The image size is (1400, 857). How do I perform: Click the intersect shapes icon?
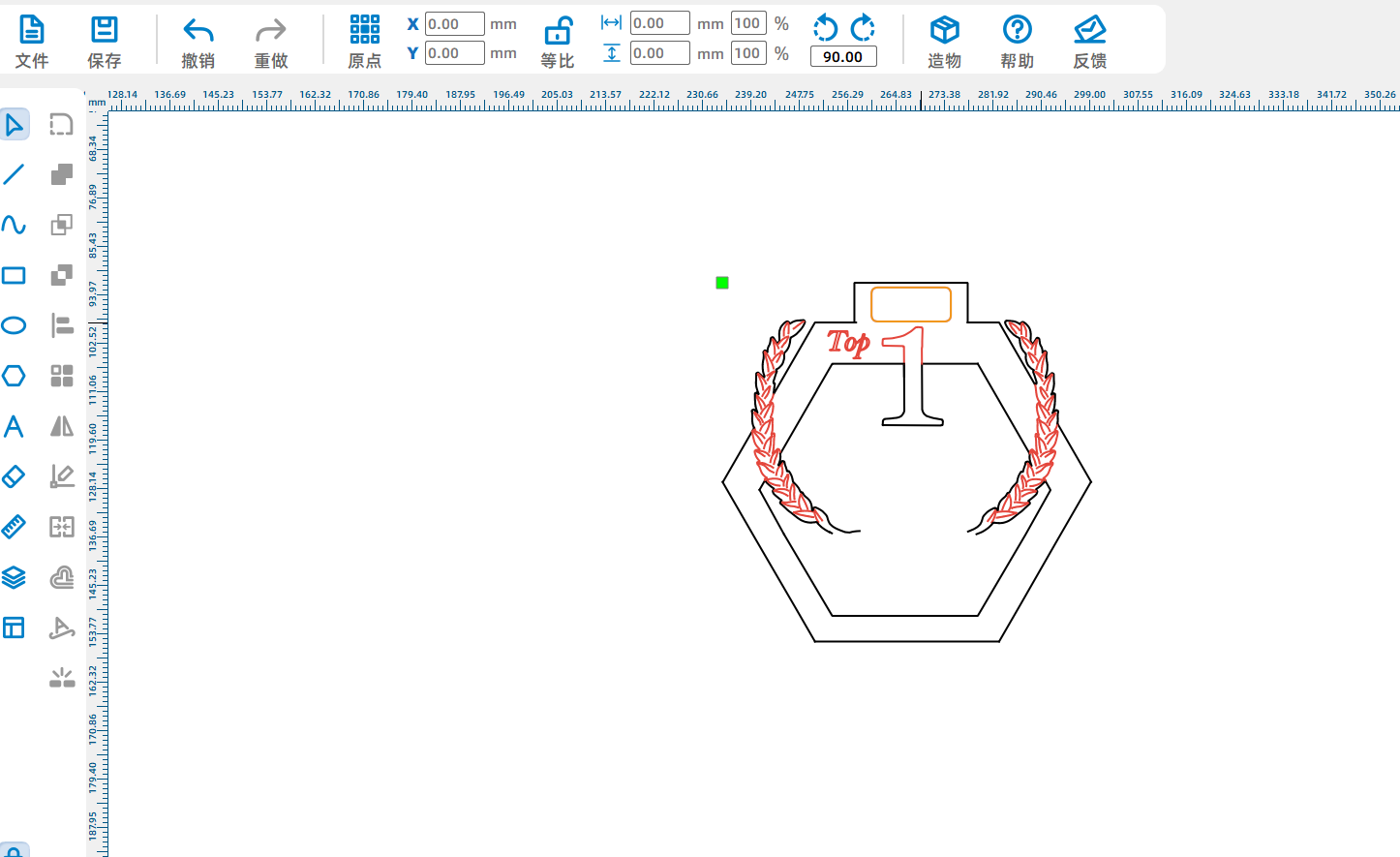[x=62, y=225]
